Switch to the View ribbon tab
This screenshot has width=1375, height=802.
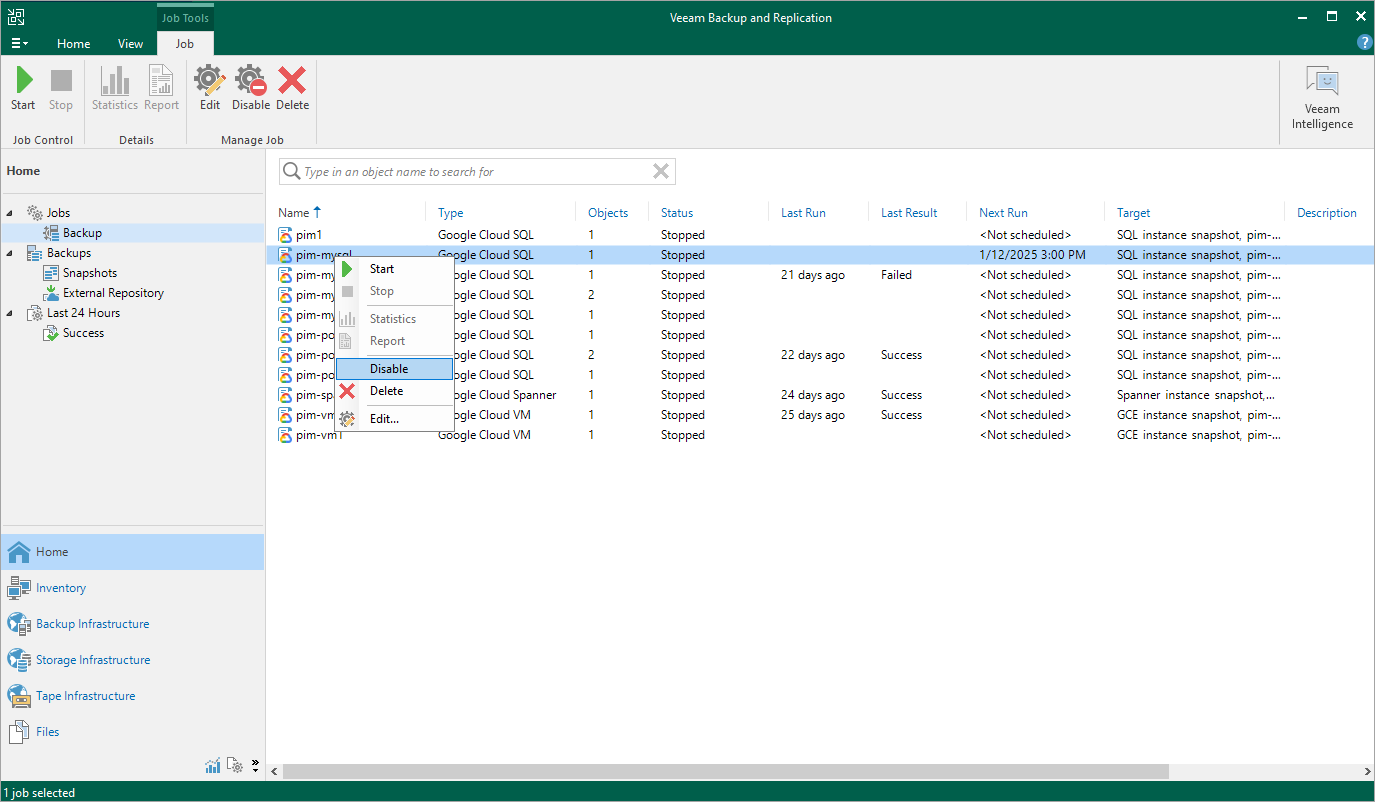point(130,43)
